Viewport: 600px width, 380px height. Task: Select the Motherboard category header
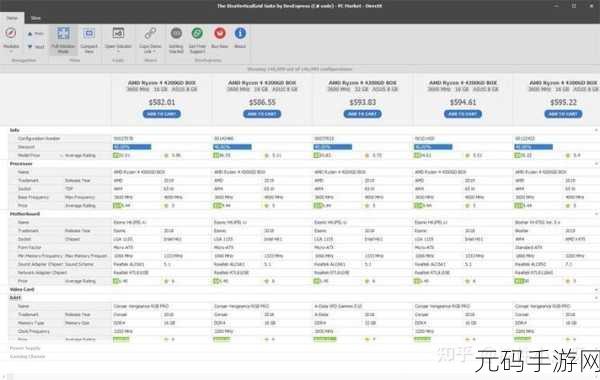tap(25, 214)
